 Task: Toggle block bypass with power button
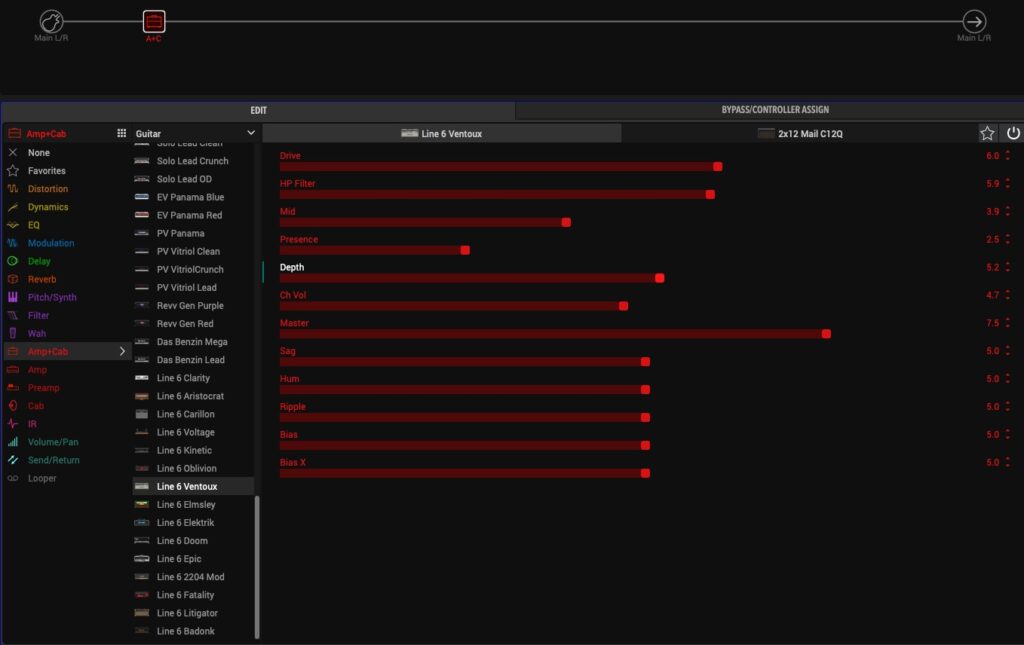click(x=1012, y=133)
